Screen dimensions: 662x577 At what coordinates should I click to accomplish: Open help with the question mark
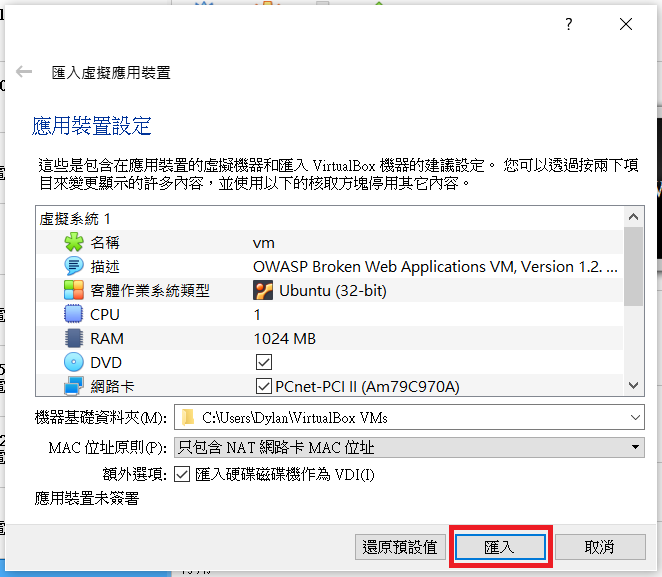click(x=569, y=24)
